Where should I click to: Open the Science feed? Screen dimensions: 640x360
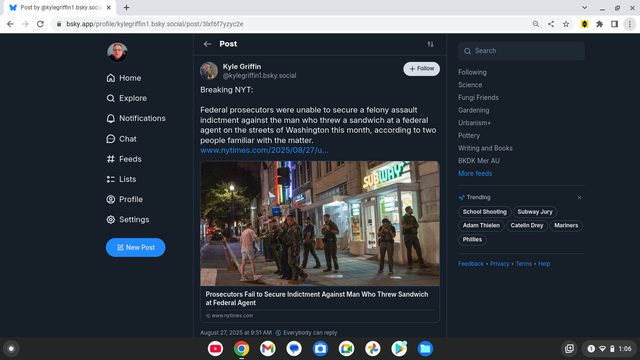[470, 85]
